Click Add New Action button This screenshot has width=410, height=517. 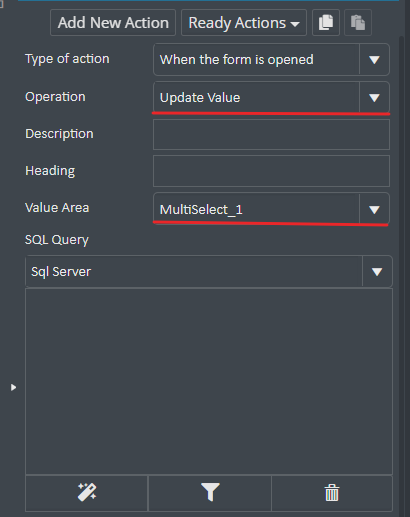click(113, 23)
